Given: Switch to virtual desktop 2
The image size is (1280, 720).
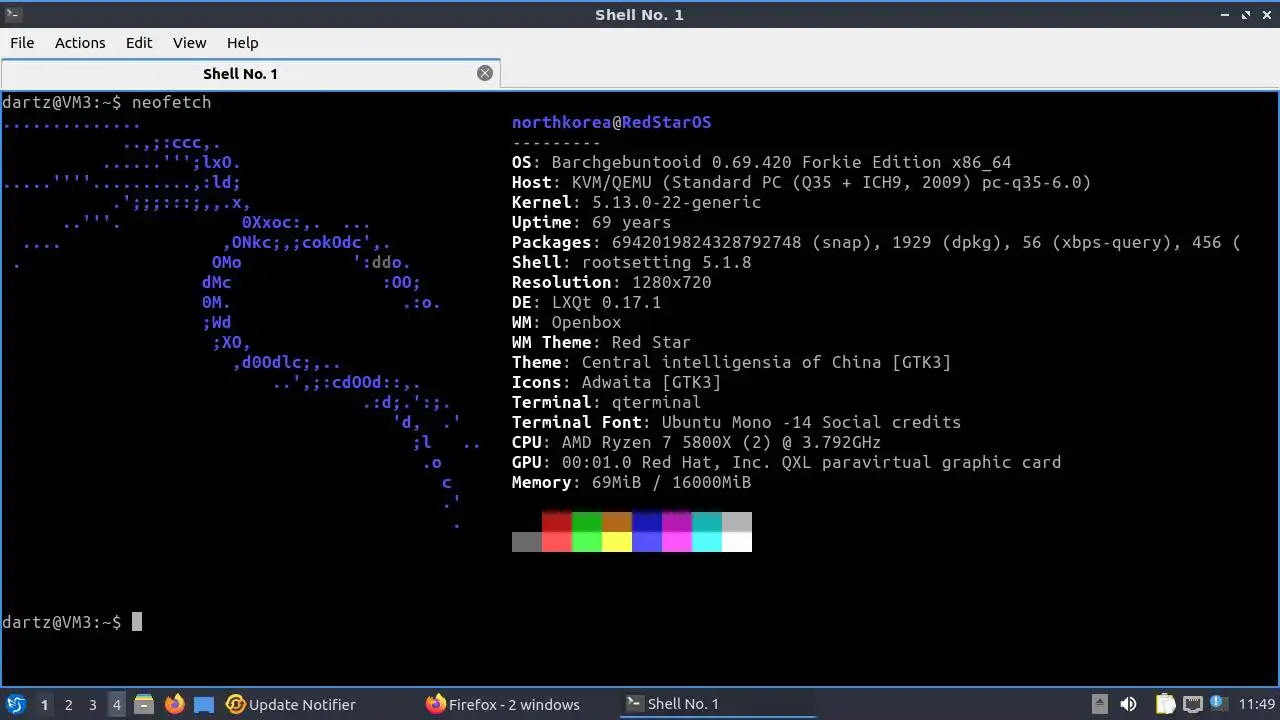Looking at the screenshot, I should [x=68, y=704].
